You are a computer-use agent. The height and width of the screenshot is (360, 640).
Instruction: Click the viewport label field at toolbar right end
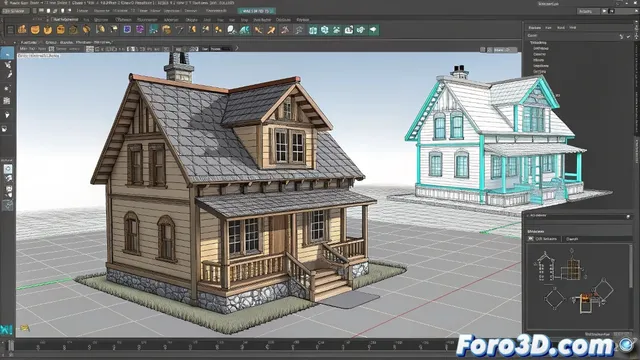(x=505, y=50)
